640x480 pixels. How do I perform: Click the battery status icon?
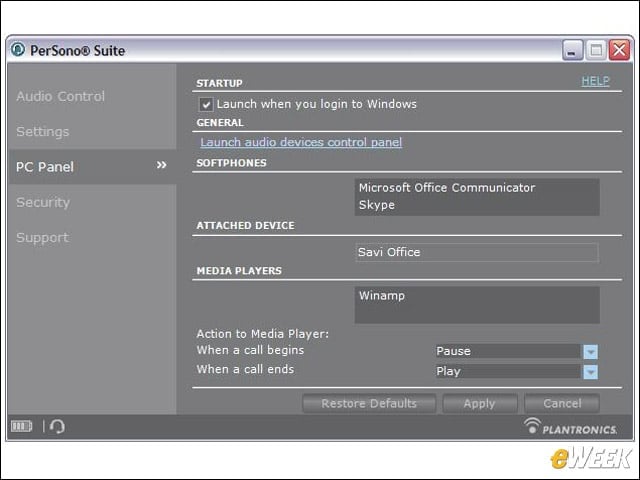tap(22, 427)
